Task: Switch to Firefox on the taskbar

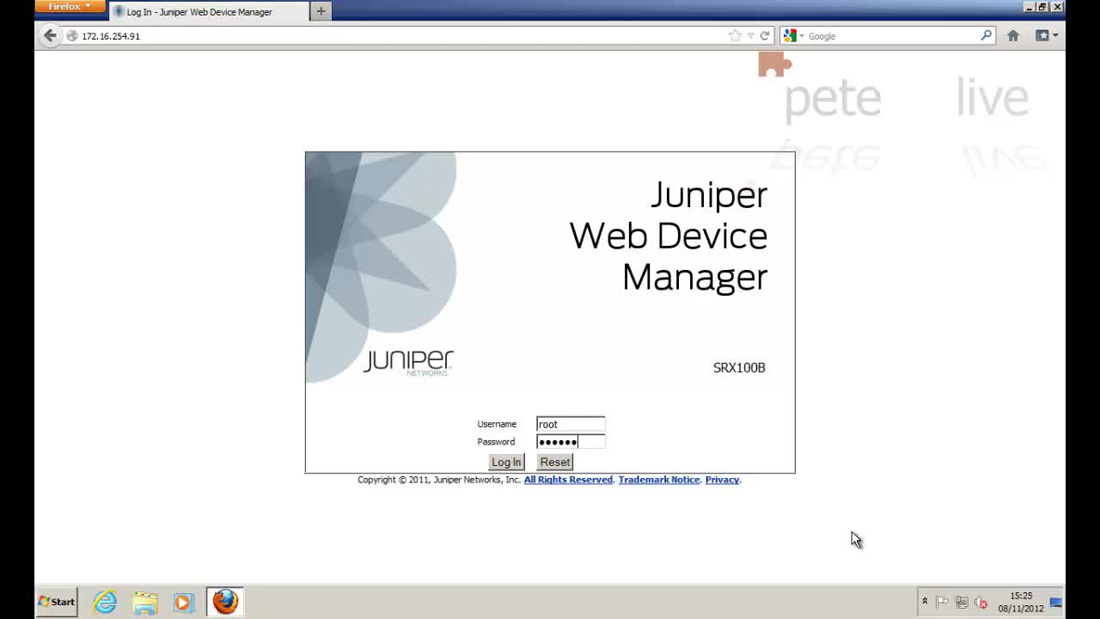Action: tap(225, 601)
